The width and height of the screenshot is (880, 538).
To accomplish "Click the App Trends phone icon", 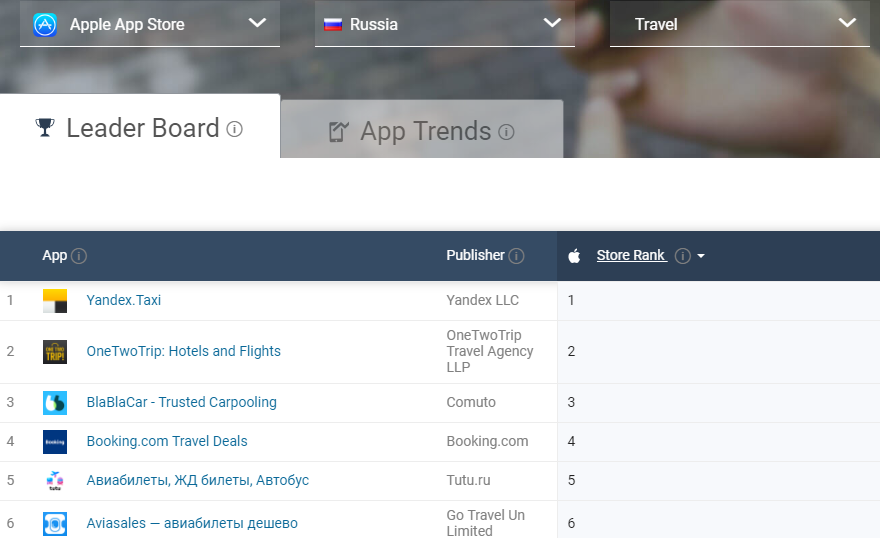I will [338, 132].
